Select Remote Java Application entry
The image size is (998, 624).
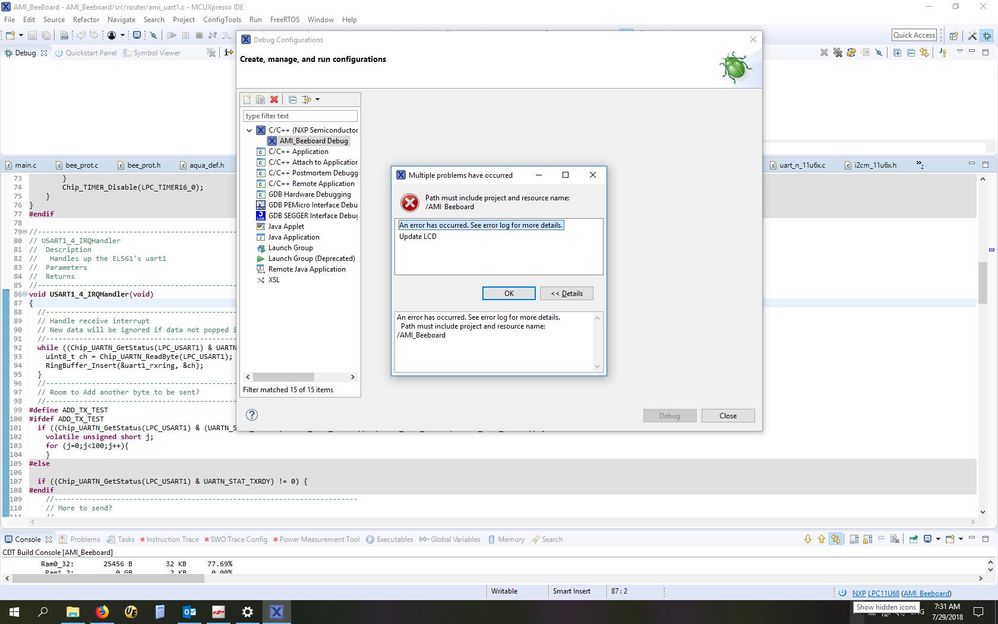(x=300, y=269)
